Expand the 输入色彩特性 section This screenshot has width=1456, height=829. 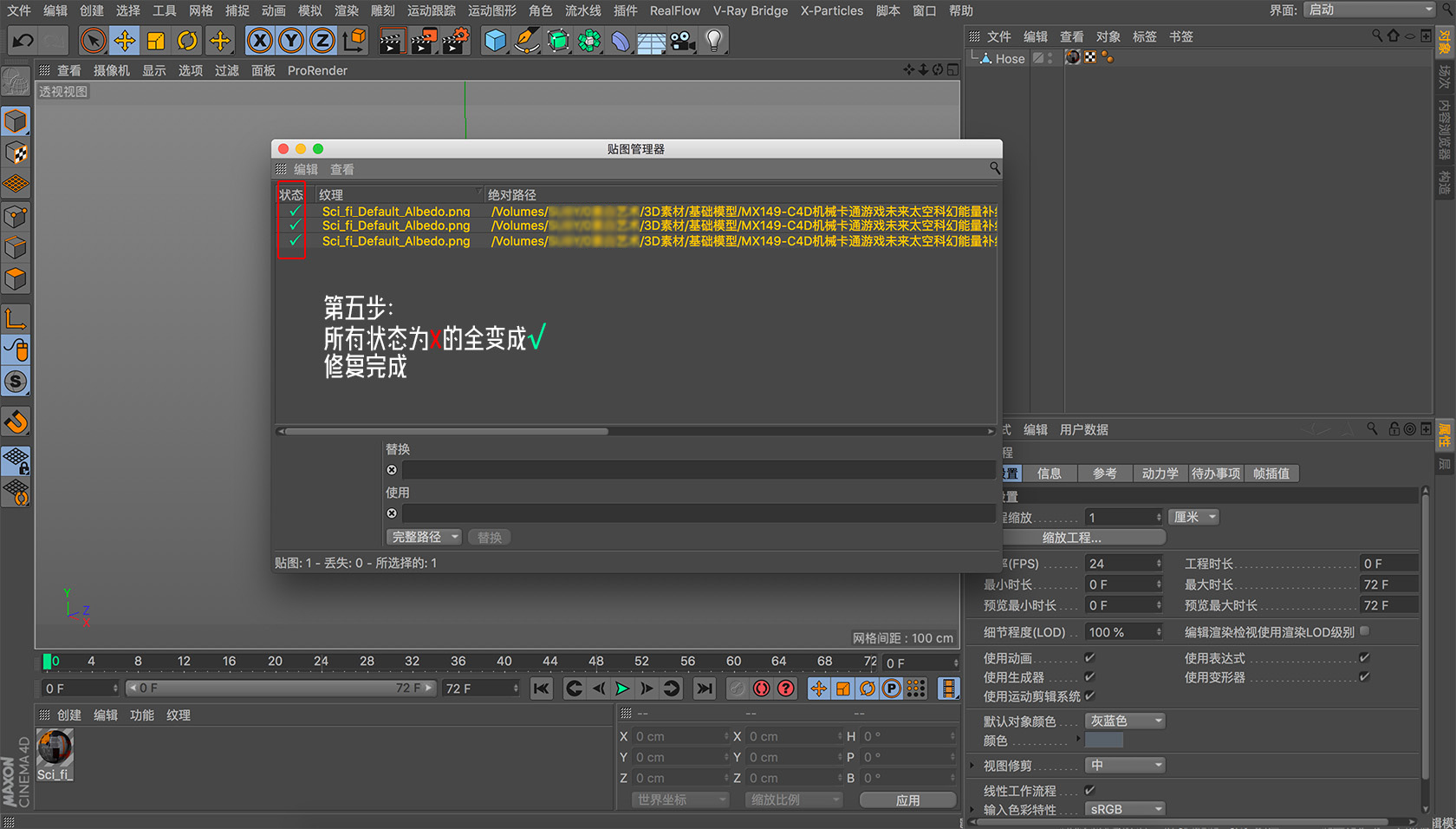(972, 809)
